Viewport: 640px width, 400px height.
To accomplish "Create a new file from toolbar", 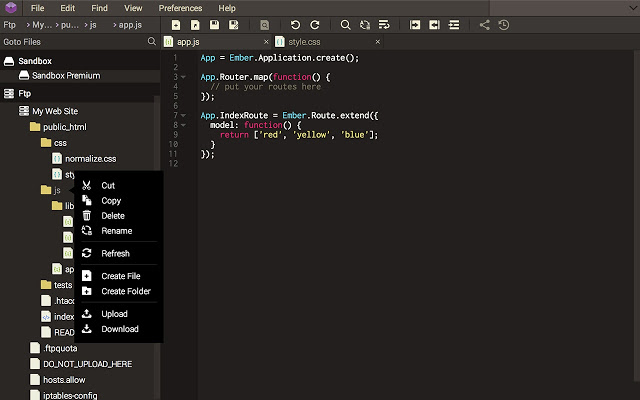I will 176,25.
